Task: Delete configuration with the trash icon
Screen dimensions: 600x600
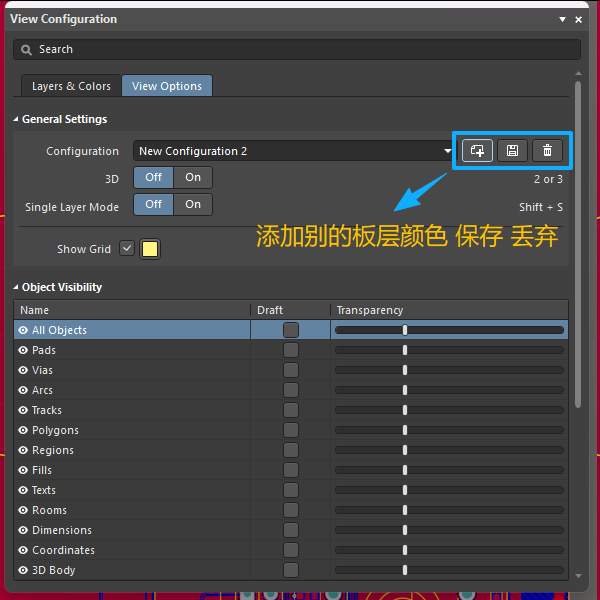Action: point(548,150)
